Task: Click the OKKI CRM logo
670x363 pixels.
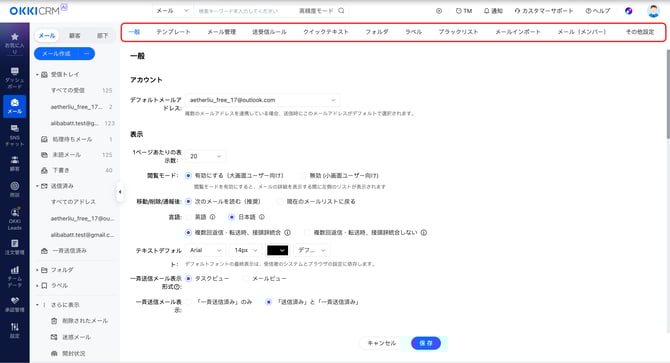Action: coord(38,10)
